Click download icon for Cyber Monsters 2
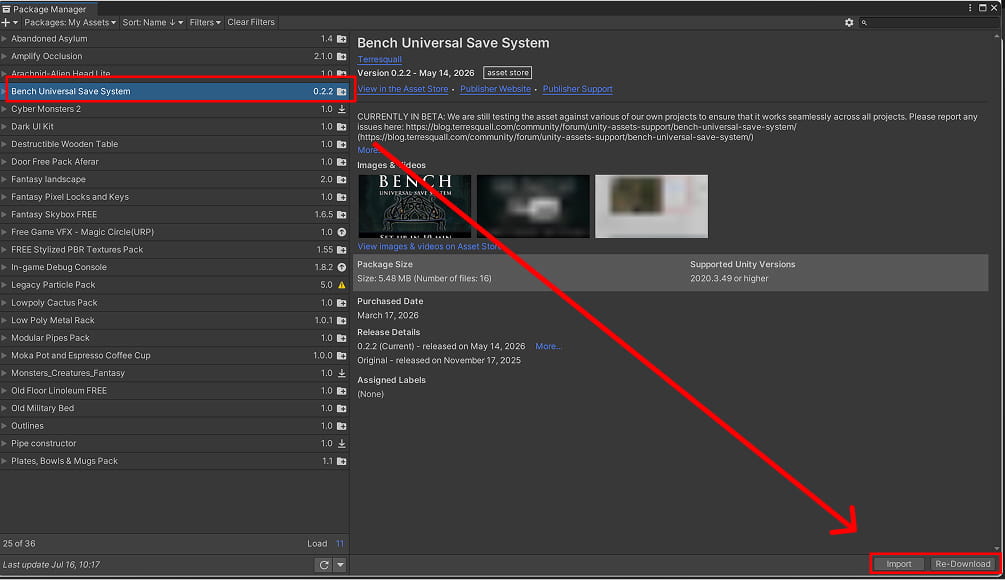The image size is (1005, 580). tap(342, 109)
